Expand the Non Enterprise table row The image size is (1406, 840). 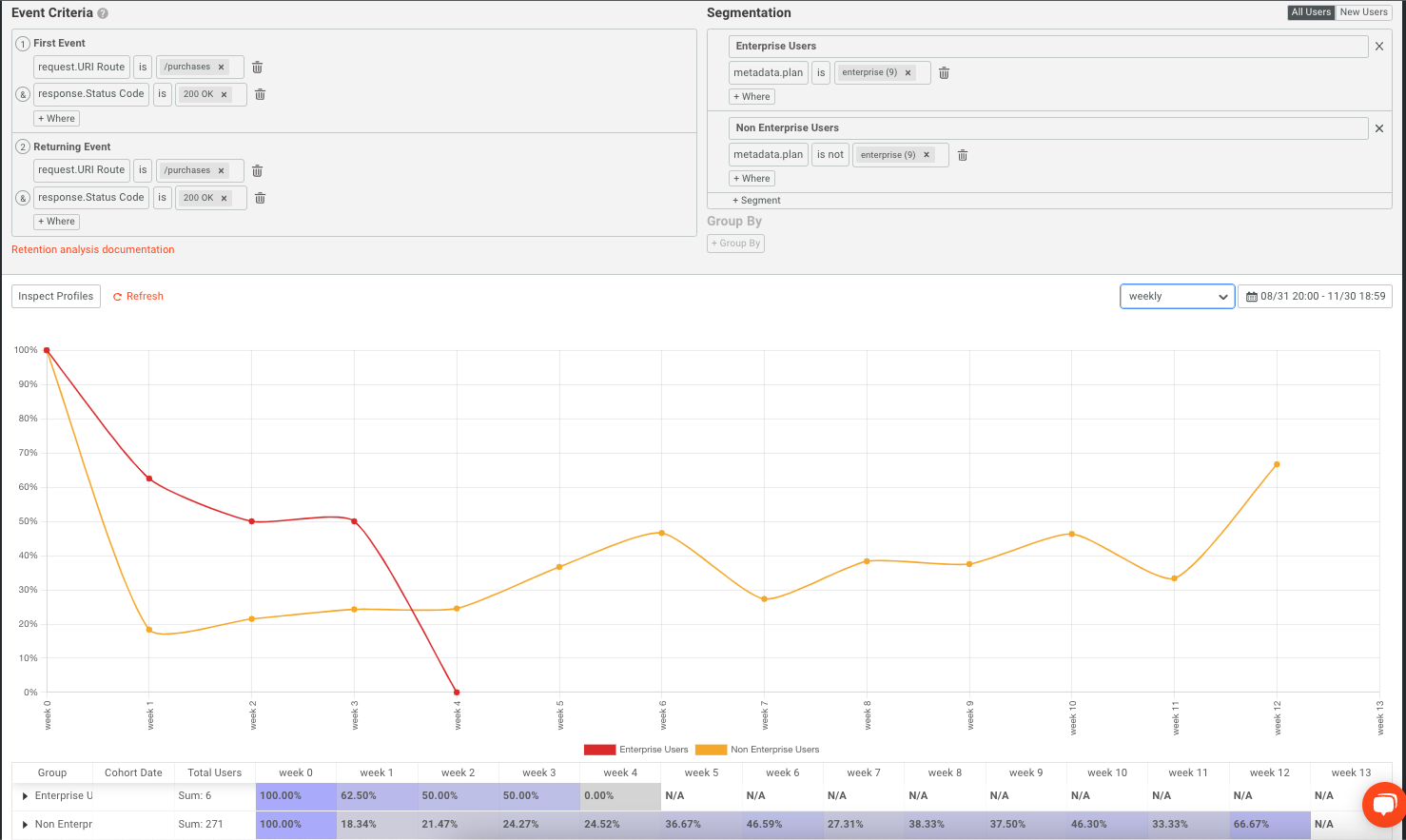(x=23, y=825)
